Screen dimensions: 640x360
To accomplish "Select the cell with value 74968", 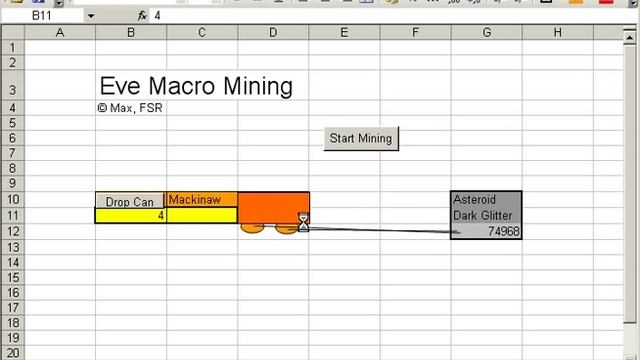I will coord(486,231).
